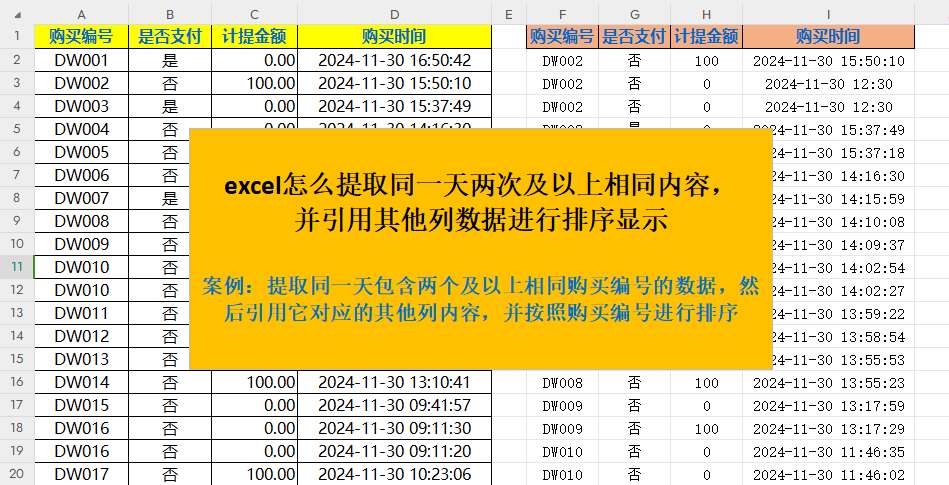Image resolution: width=949 pixels, height=485 pixels.
Task: Select cell DW005 in column A
Action: tap(82, 152)
